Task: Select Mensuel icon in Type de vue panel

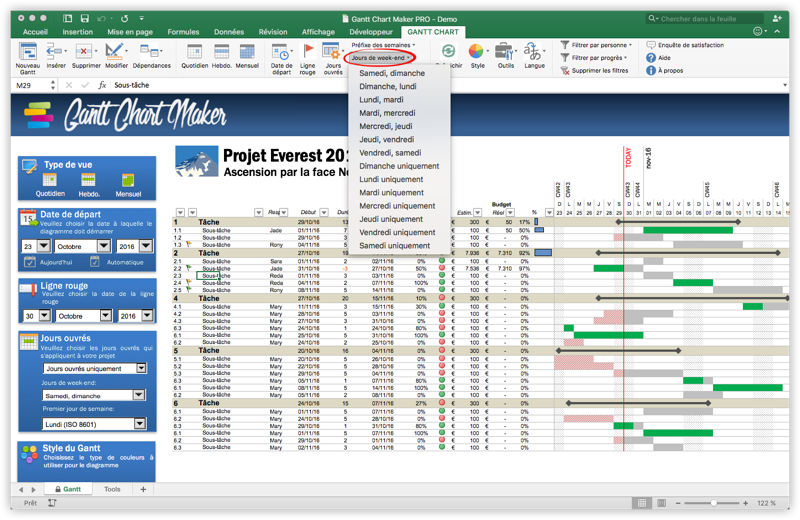Action: click(128, 180)
